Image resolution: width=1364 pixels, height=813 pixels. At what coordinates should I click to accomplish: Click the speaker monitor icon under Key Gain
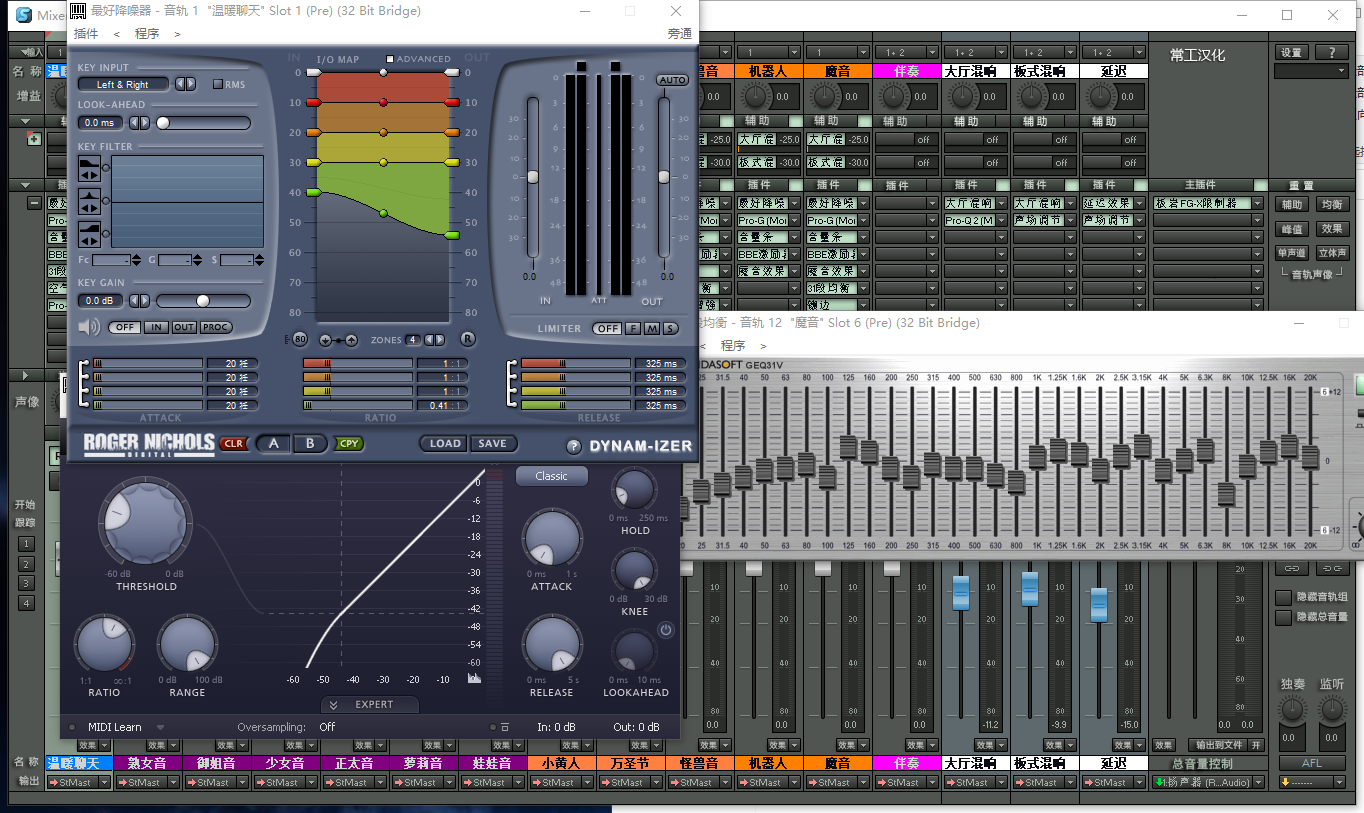click(x=88, y=327)
